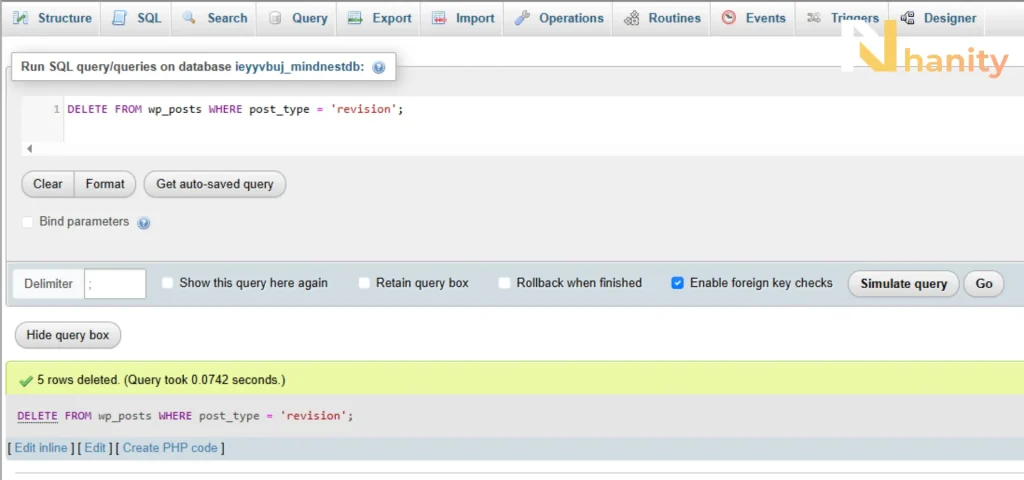The image size is (1024, 480).
Task: Tick the Retain query box checkbox
Action: coord(364,283)
